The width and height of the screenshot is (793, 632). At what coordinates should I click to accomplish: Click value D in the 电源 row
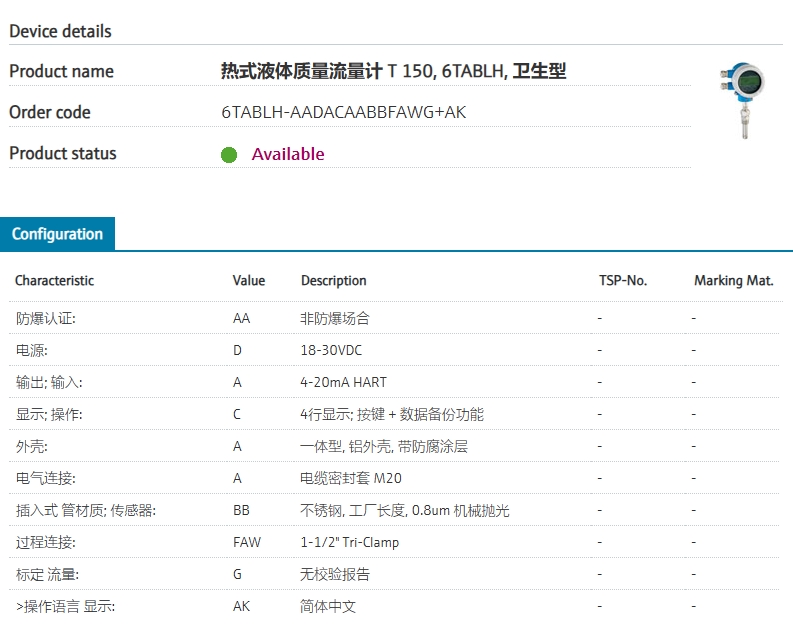[237, 350]
